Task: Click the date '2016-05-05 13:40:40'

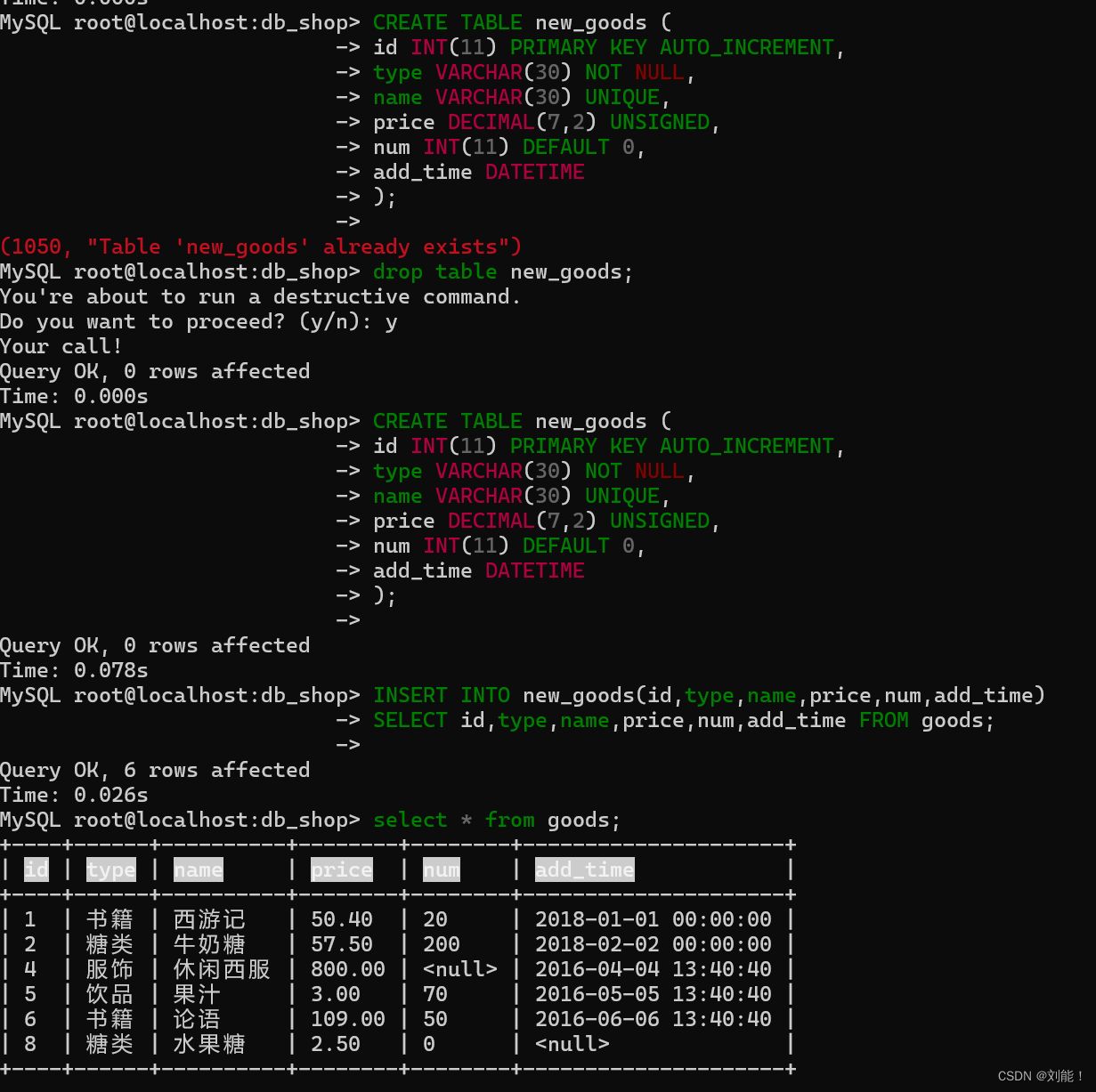Action: coord(654,994)
